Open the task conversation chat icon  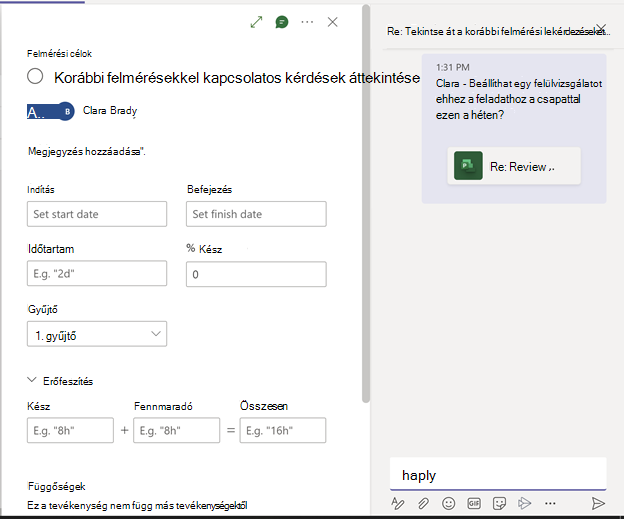[x=282, y=22]
